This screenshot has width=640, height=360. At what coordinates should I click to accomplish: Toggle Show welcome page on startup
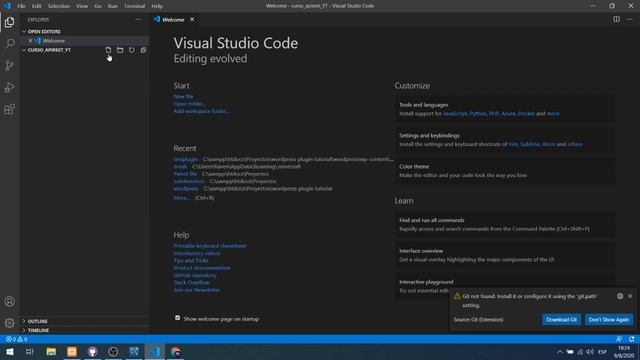[x=178, y=318]
